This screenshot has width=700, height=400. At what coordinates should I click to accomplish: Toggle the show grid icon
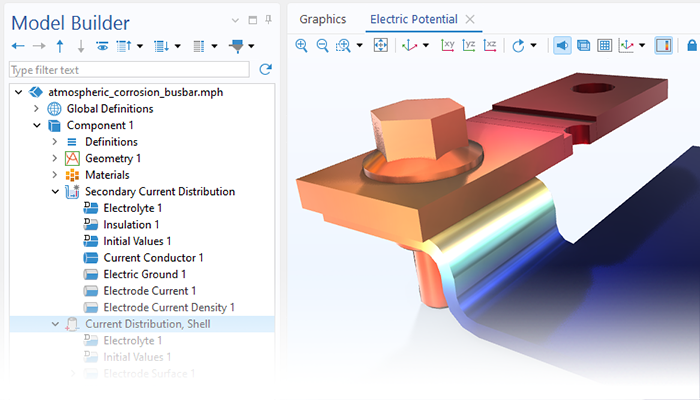point(604,45)
